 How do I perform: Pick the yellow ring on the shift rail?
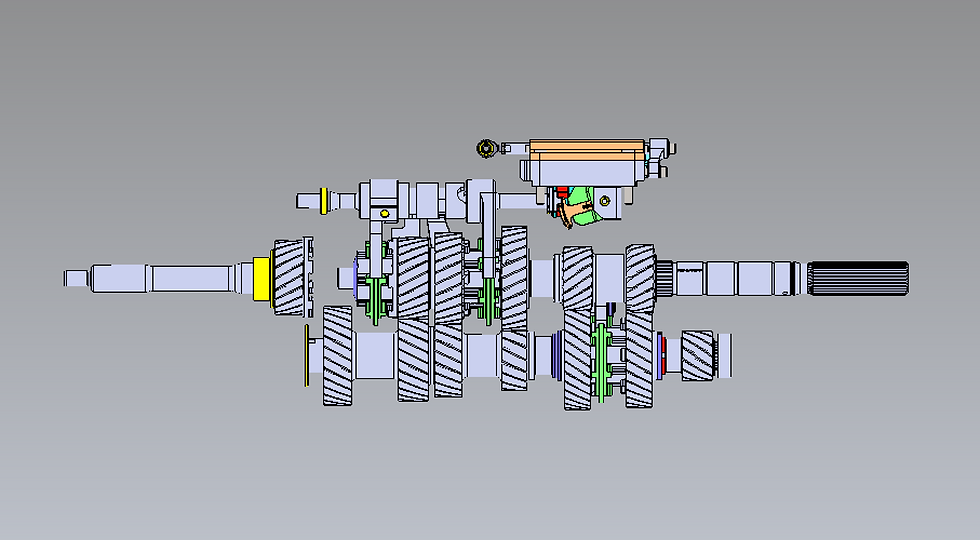click(x=324, y=201)
